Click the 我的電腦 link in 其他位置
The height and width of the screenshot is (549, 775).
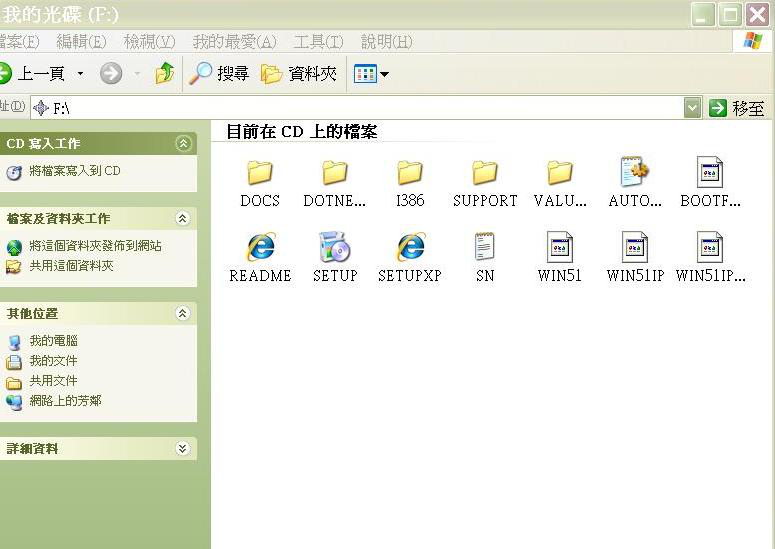click(53, 341)
